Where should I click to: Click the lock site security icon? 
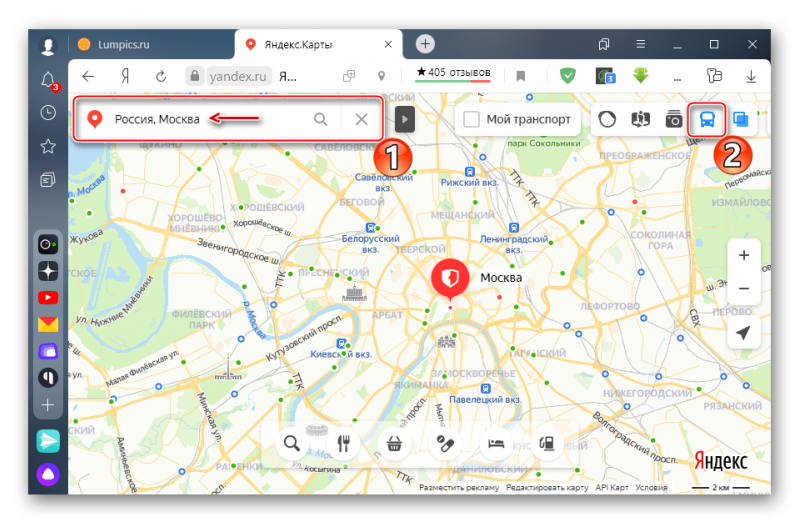(x=194, y=77)
